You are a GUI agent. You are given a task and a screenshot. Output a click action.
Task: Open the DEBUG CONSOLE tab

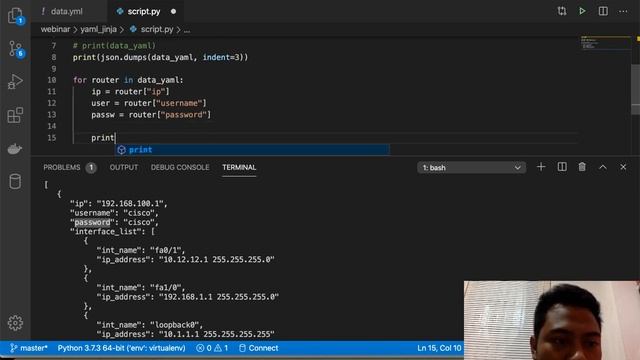pos(180,167)
